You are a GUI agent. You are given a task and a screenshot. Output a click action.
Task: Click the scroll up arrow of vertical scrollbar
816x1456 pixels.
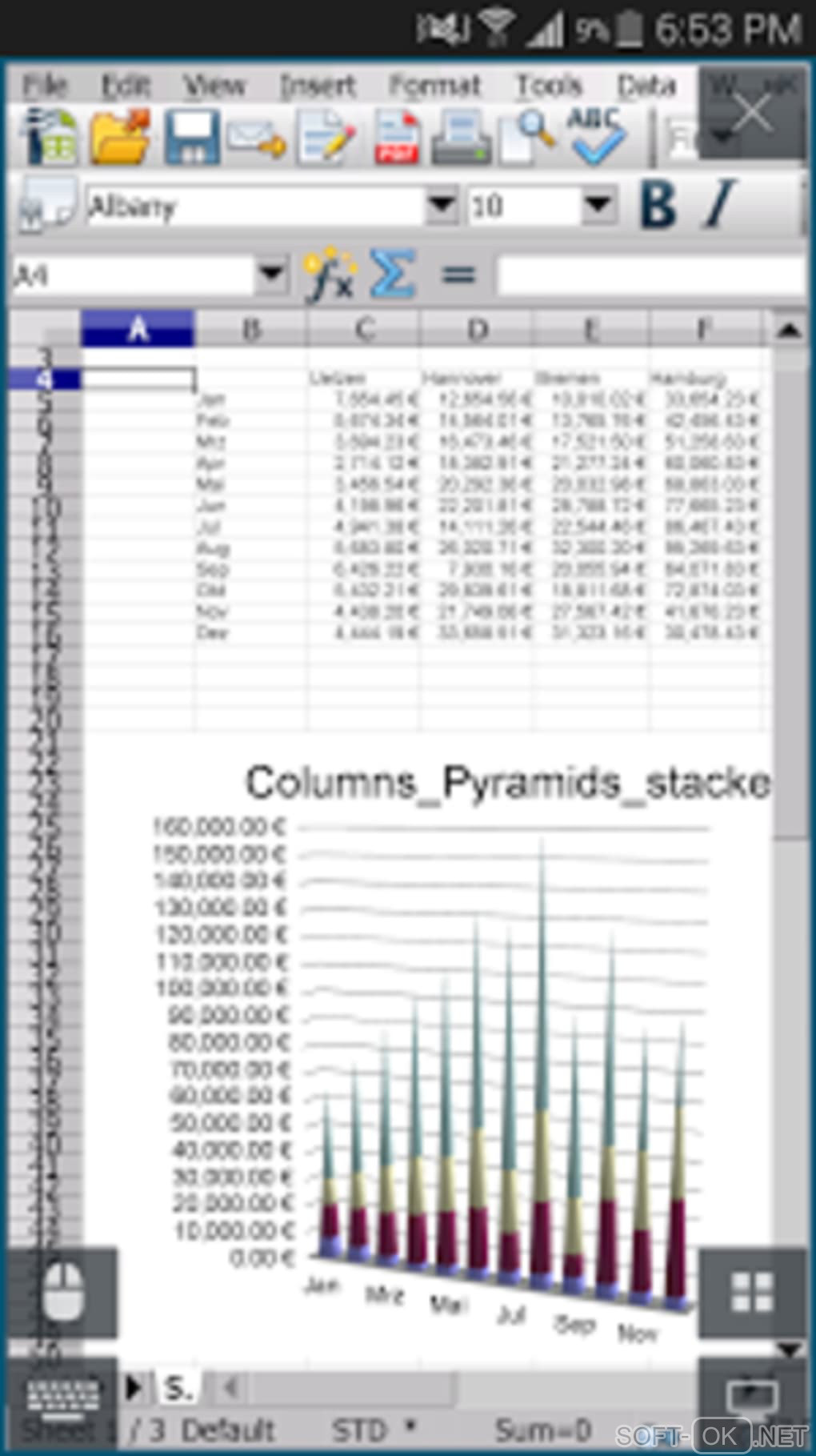click(x=789, y=329)
